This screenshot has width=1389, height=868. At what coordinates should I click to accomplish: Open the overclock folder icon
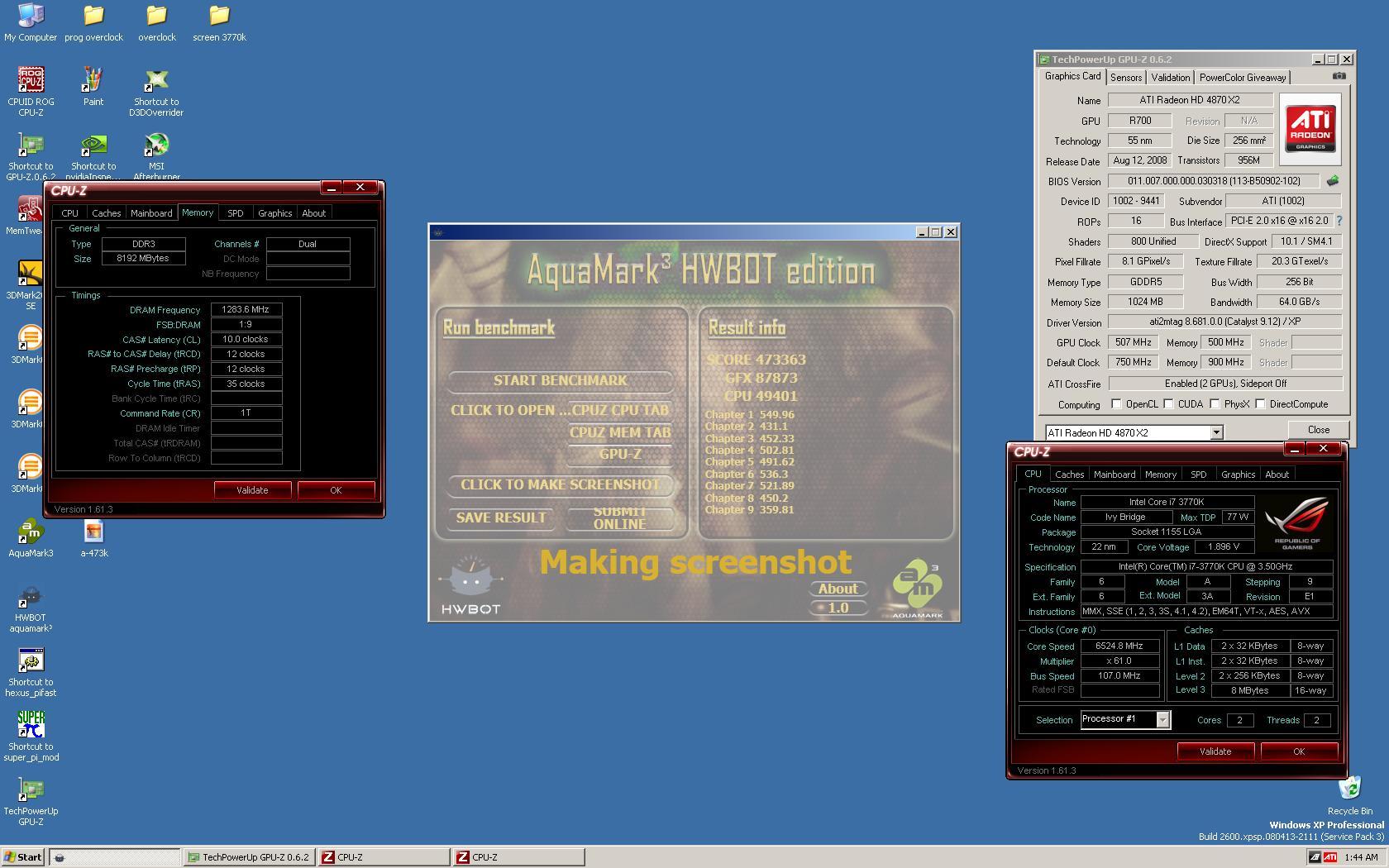156,22
